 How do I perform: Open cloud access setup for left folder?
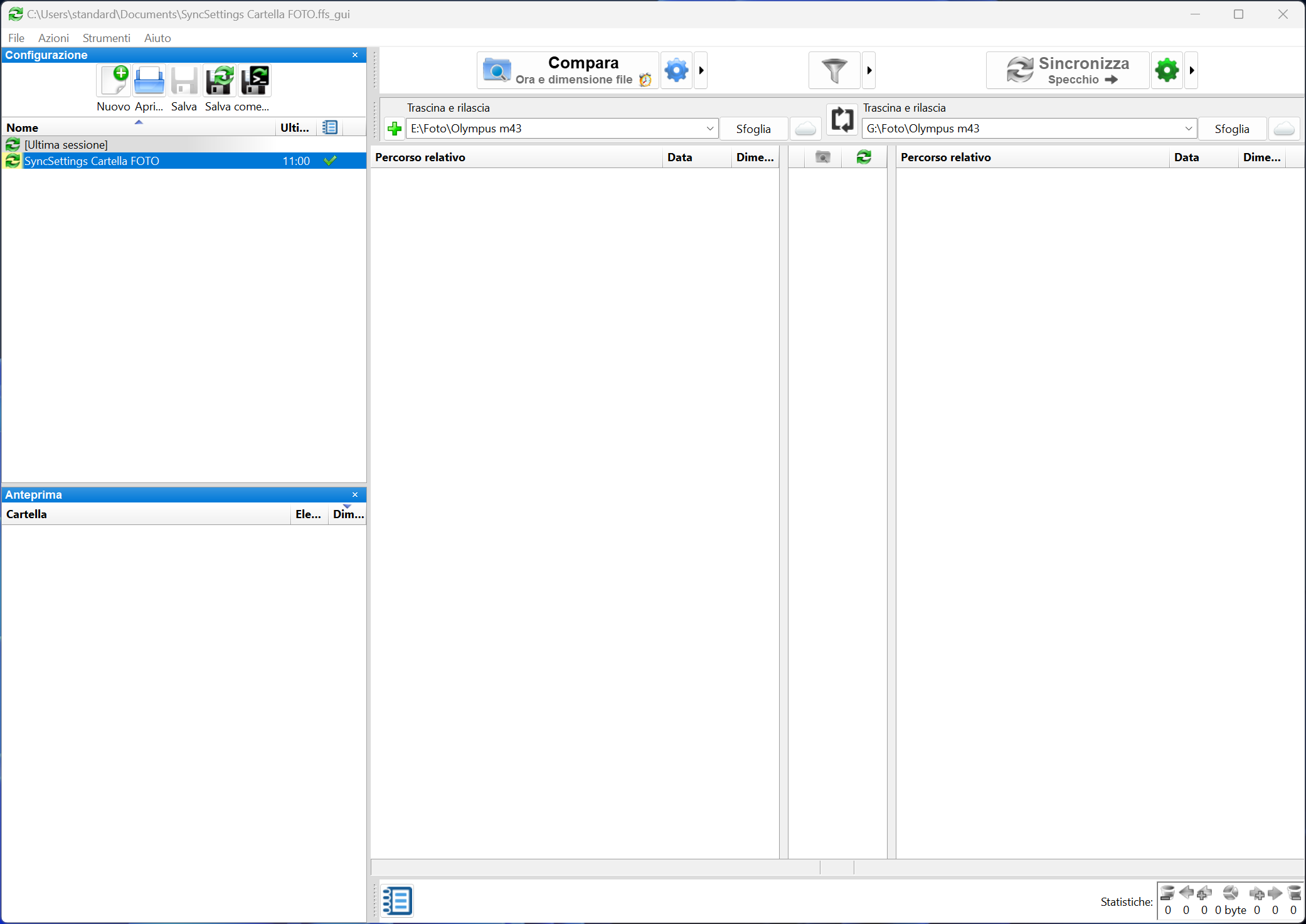tap(805, 129)
